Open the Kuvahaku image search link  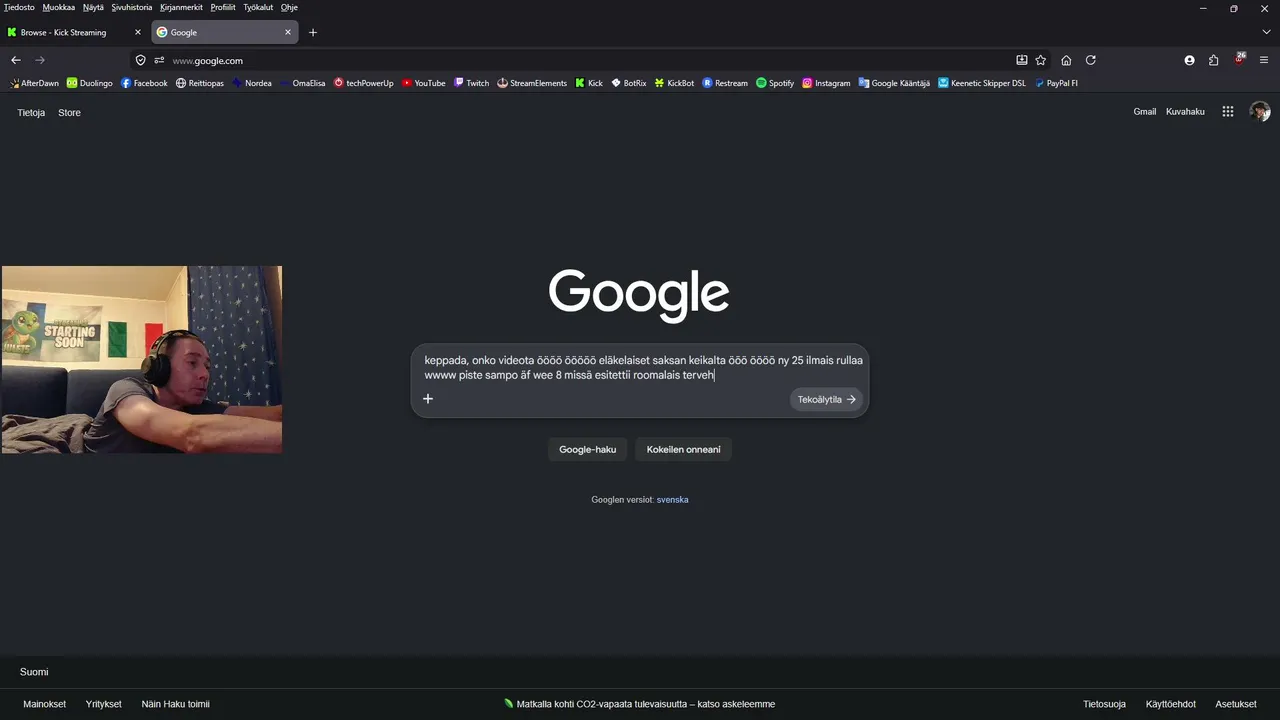point(1185,112)
